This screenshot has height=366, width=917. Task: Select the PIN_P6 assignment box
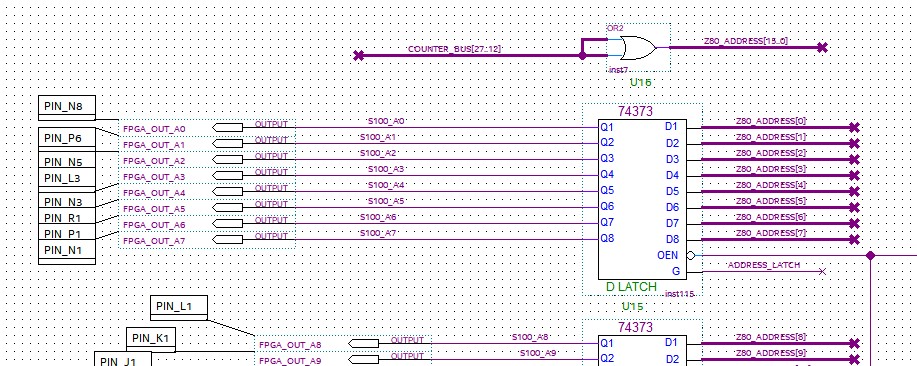67,139
